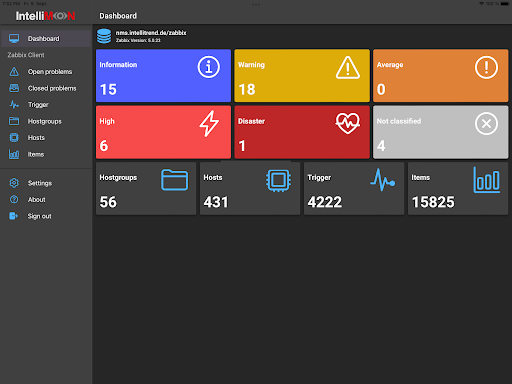The image size is (512, 384).
Task: Click the heartbeat icon on Disaster card
Action: coord(348,123)
